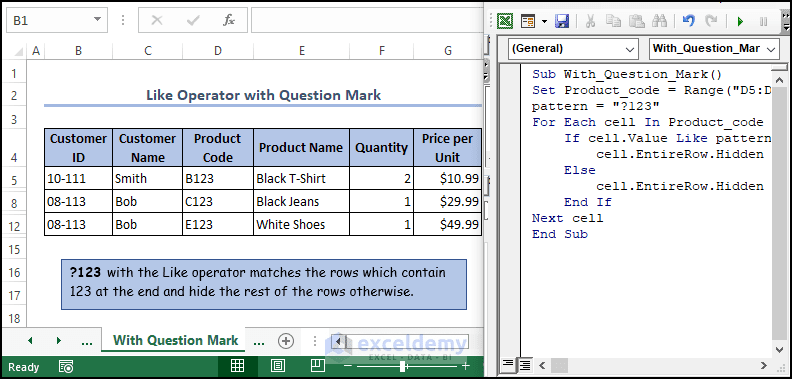Undo the last edit in VBA editor
The width and height of the screenshot is (792, 379).
688,21
